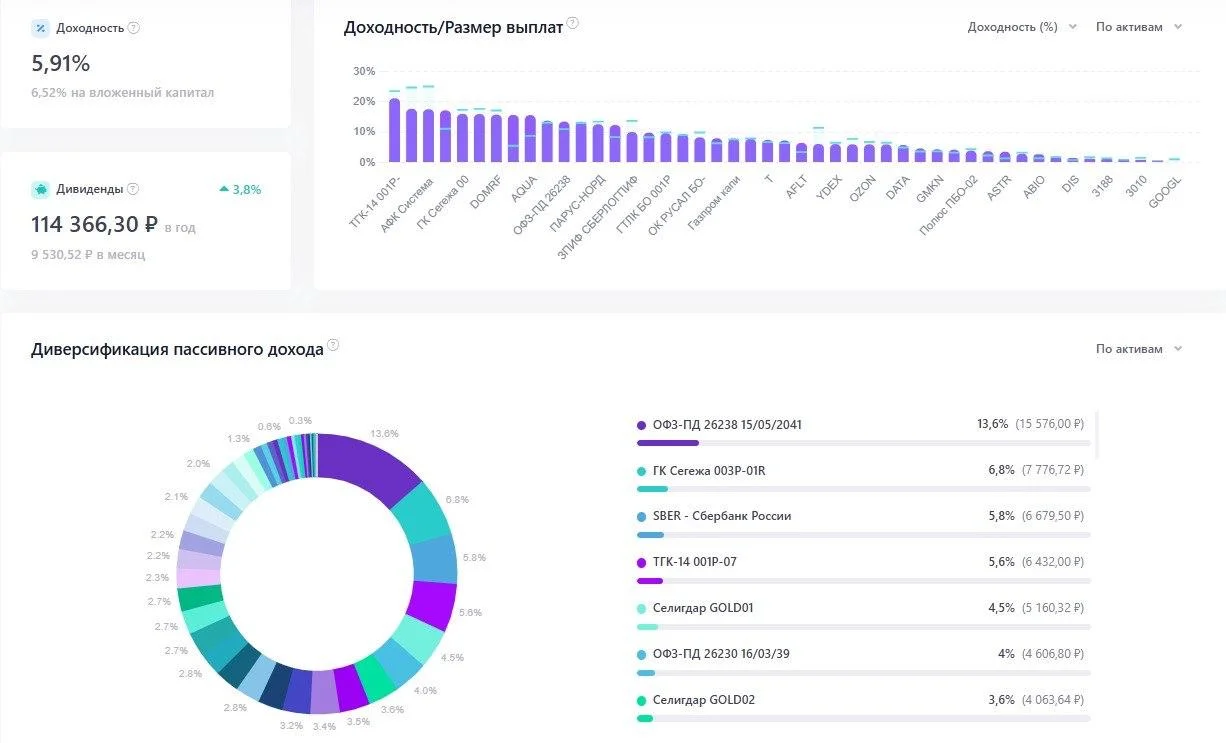The height and width of the screenshot is (743, 1226).
Task: Click the (6 679,50 ₽) amount value
Action: click(1053, 517)
